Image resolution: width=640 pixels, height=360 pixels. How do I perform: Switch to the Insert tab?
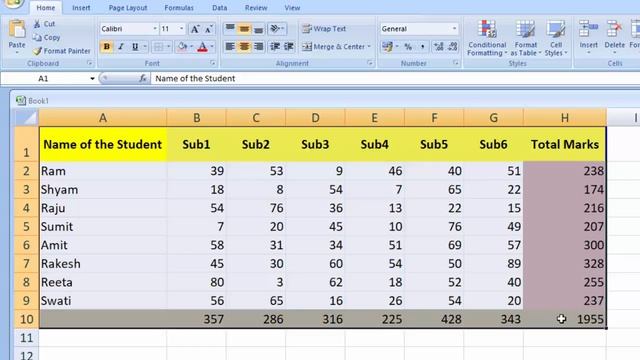tap(81, 8)
